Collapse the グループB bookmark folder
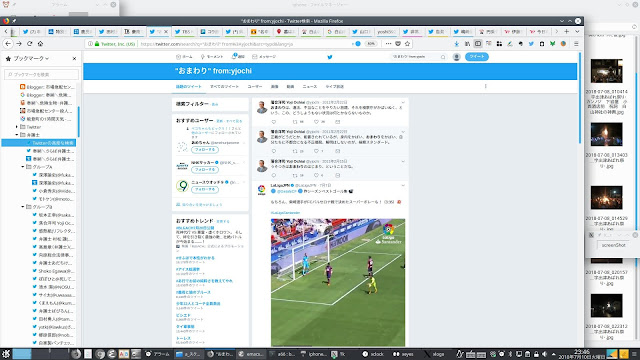The width and height of the screenshot is (640, 360). coord(23,207)
